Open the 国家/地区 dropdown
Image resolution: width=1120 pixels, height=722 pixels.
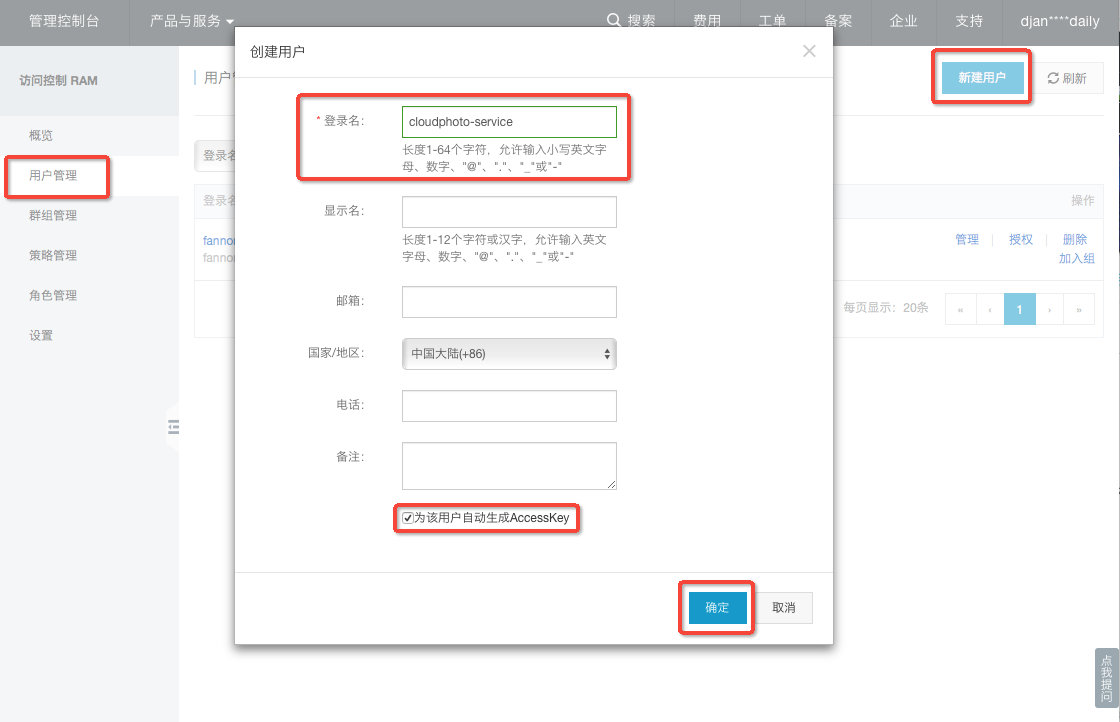(509, 354)
